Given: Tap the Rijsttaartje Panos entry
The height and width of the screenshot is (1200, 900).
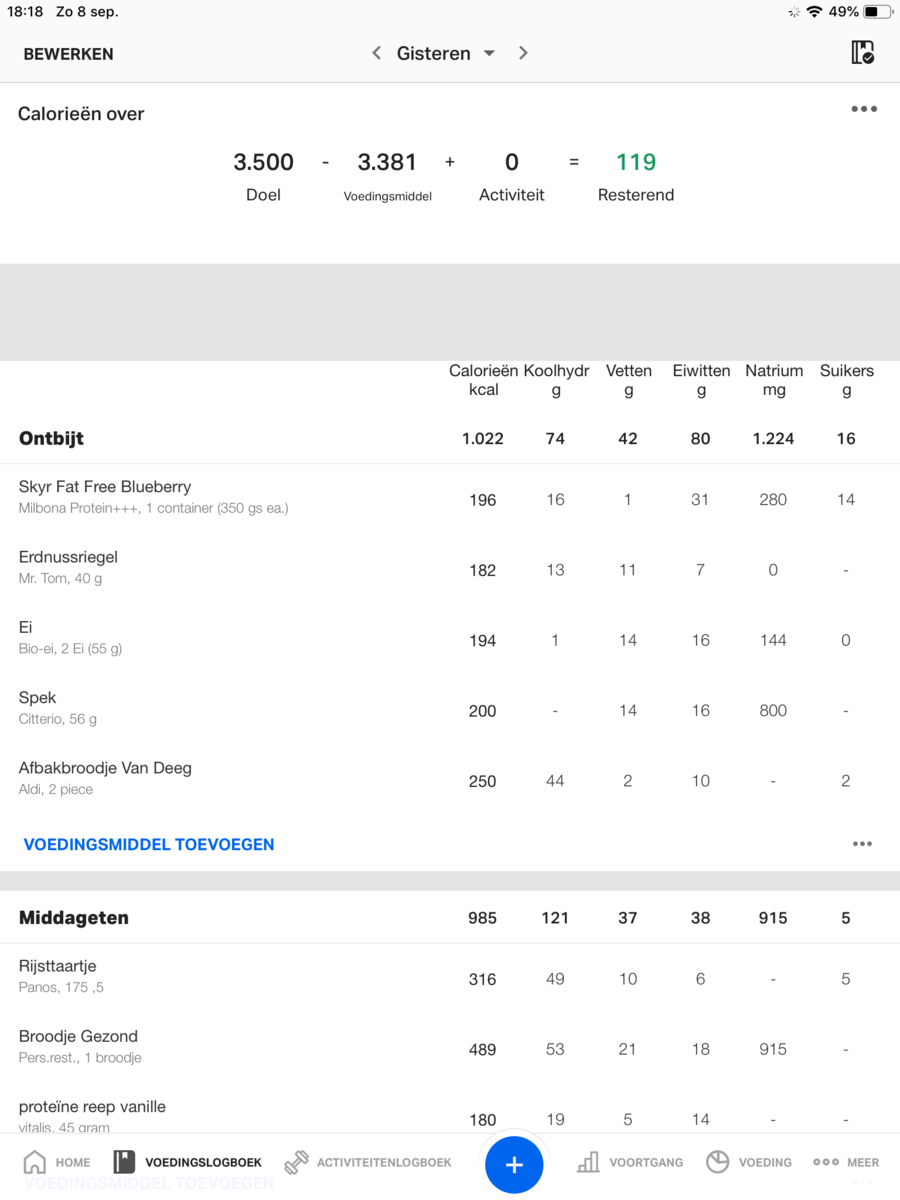Looking at the screenshot, I should 60,976.
